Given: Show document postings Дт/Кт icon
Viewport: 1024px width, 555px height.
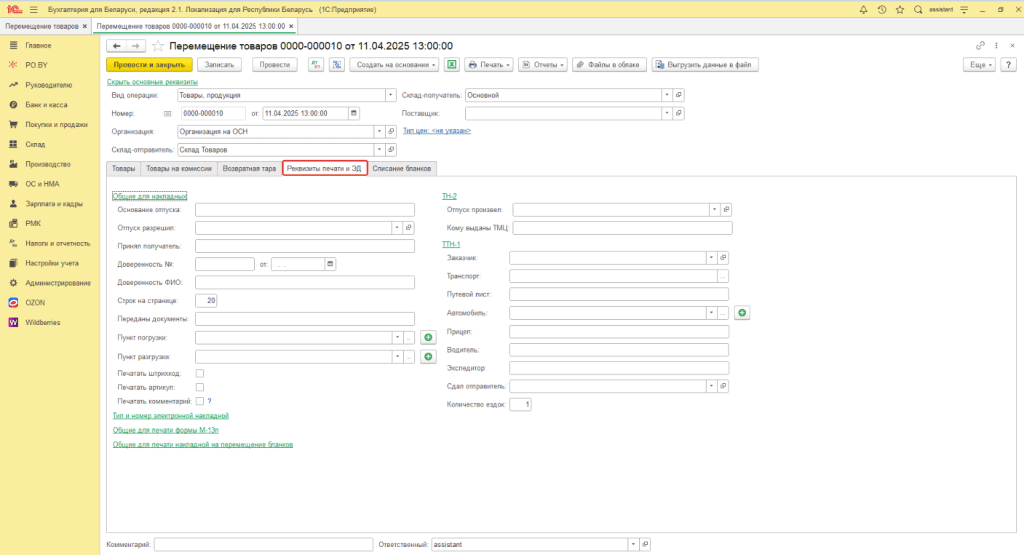Looking at the screenshot, I should [316, 65].
